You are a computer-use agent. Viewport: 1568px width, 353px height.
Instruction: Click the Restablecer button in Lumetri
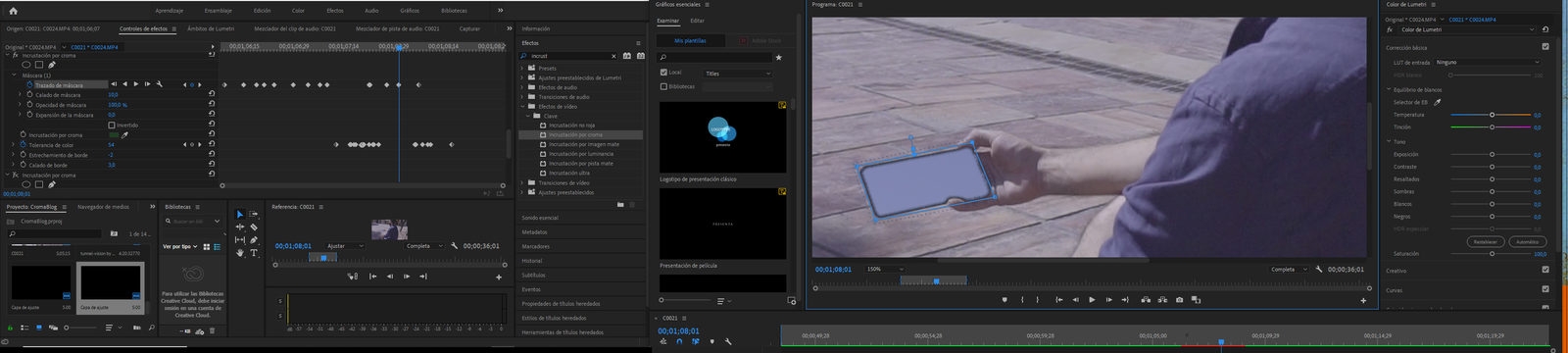1485,241
